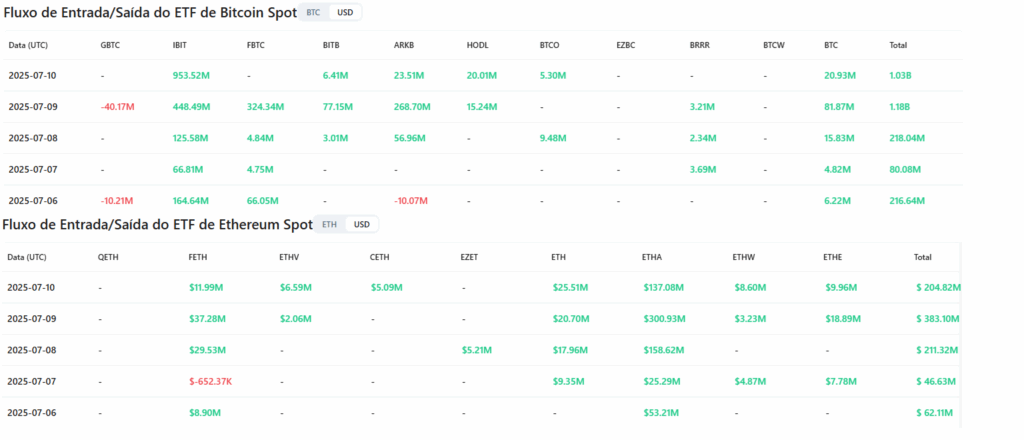This screenshot has height=440, width=1024.
Task: Select ETHA value $137.08M
Action: (x=664, y=287)
